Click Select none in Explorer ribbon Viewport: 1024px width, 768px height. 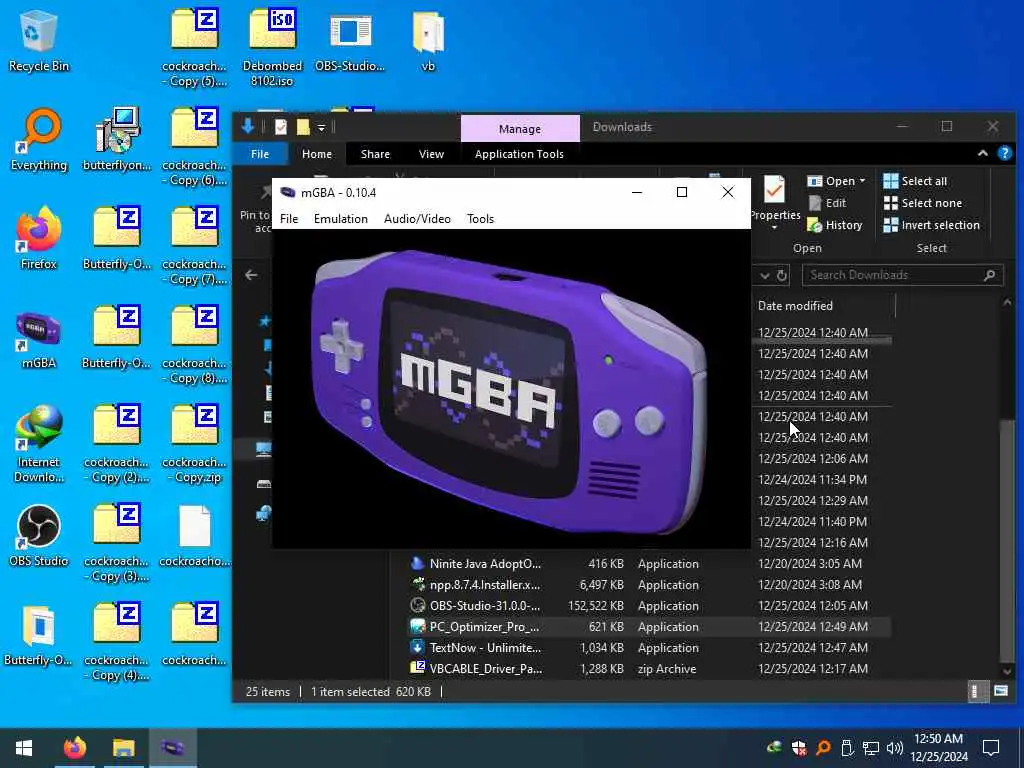tap(923, 203)
